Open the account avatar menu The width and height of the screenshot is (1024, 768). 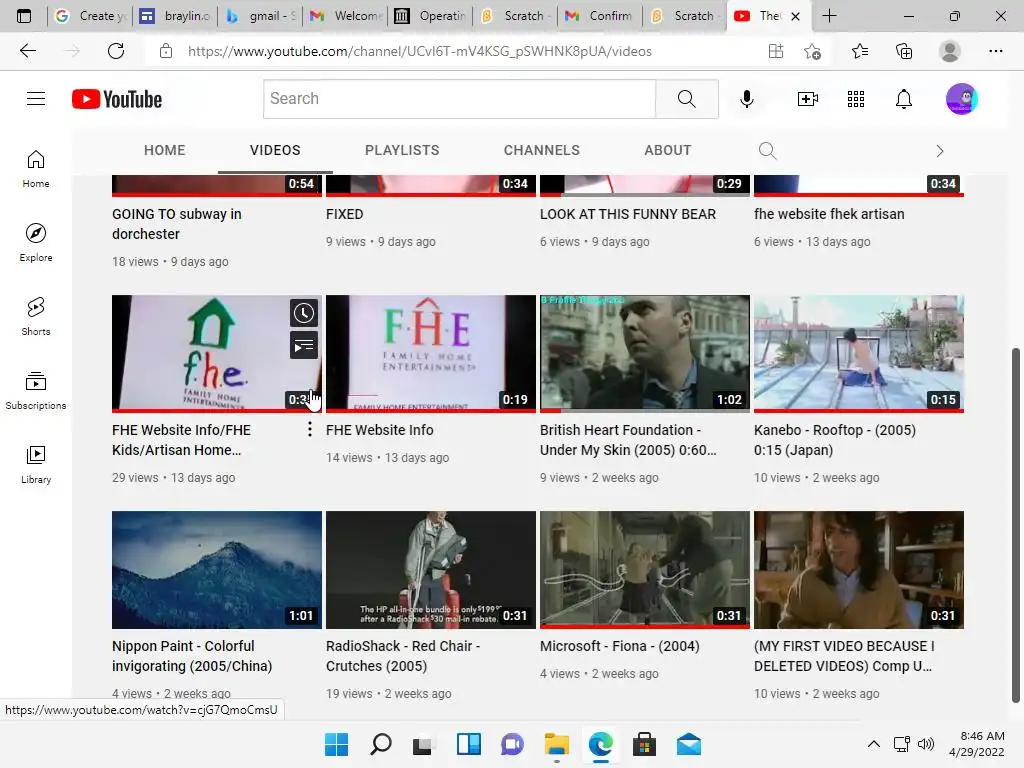coord(961,99)
